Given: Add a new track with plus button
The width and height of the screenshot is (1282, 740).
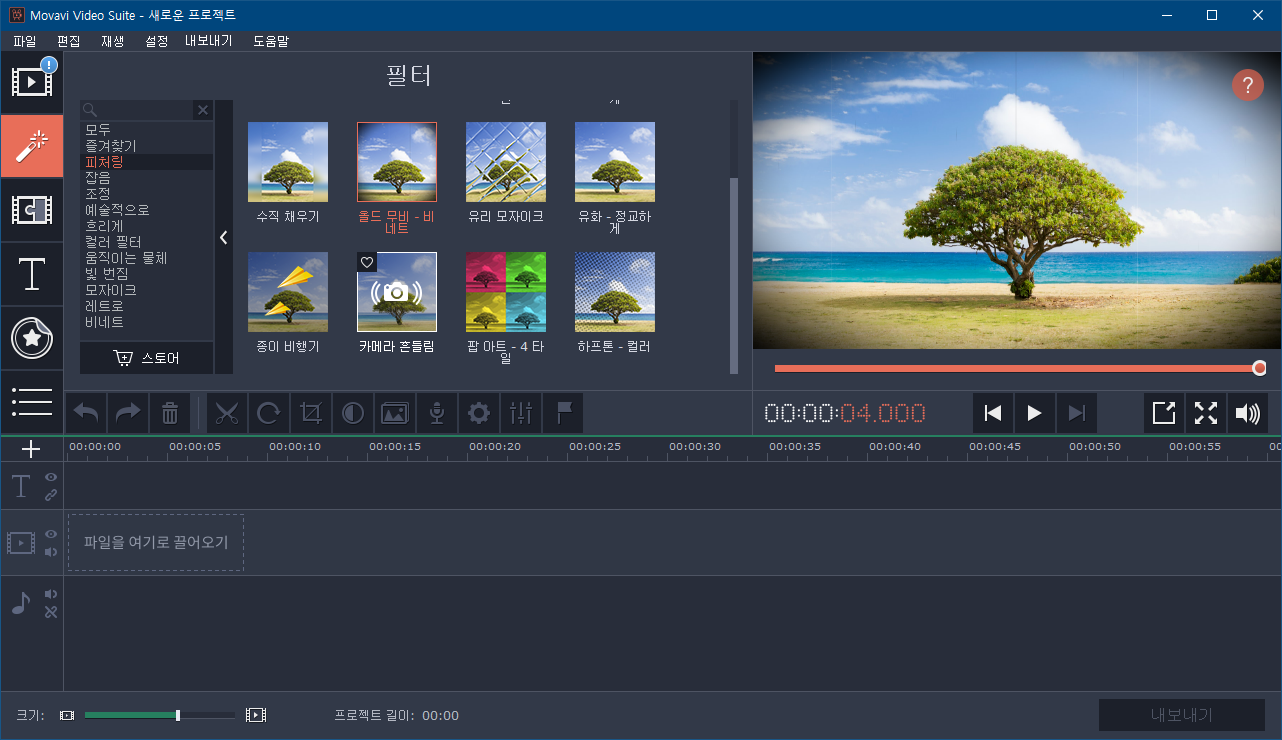Looking at the screenshot, I should coord(31,449).
